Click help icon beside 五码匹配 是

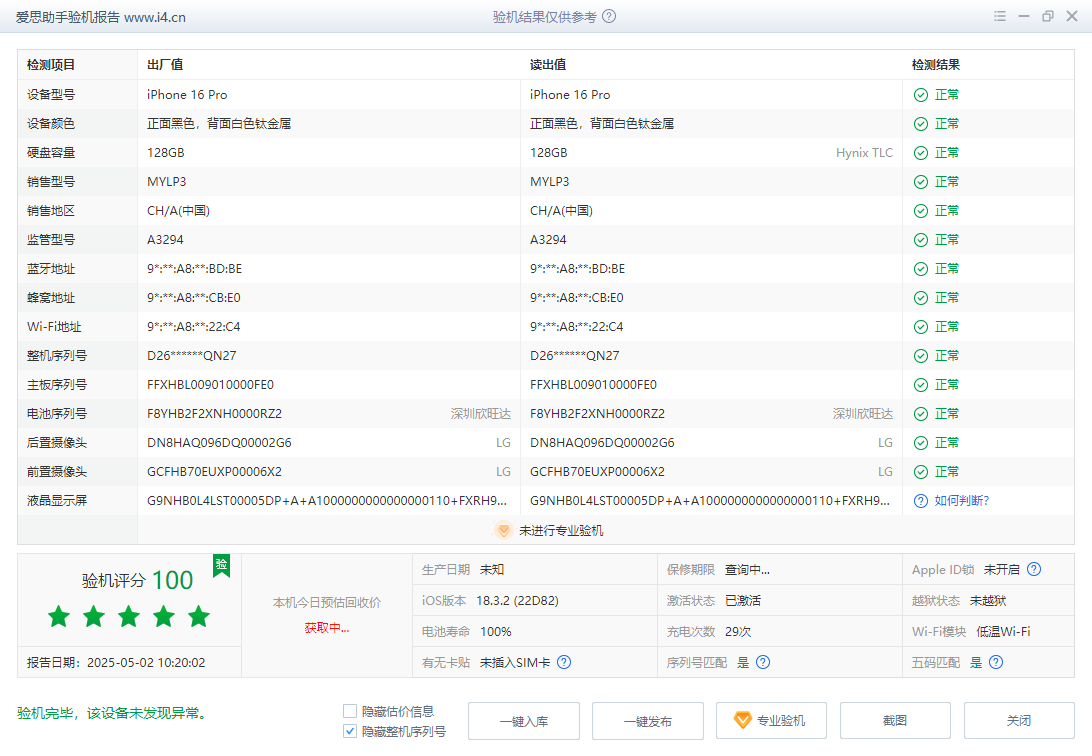click(997, 663)
